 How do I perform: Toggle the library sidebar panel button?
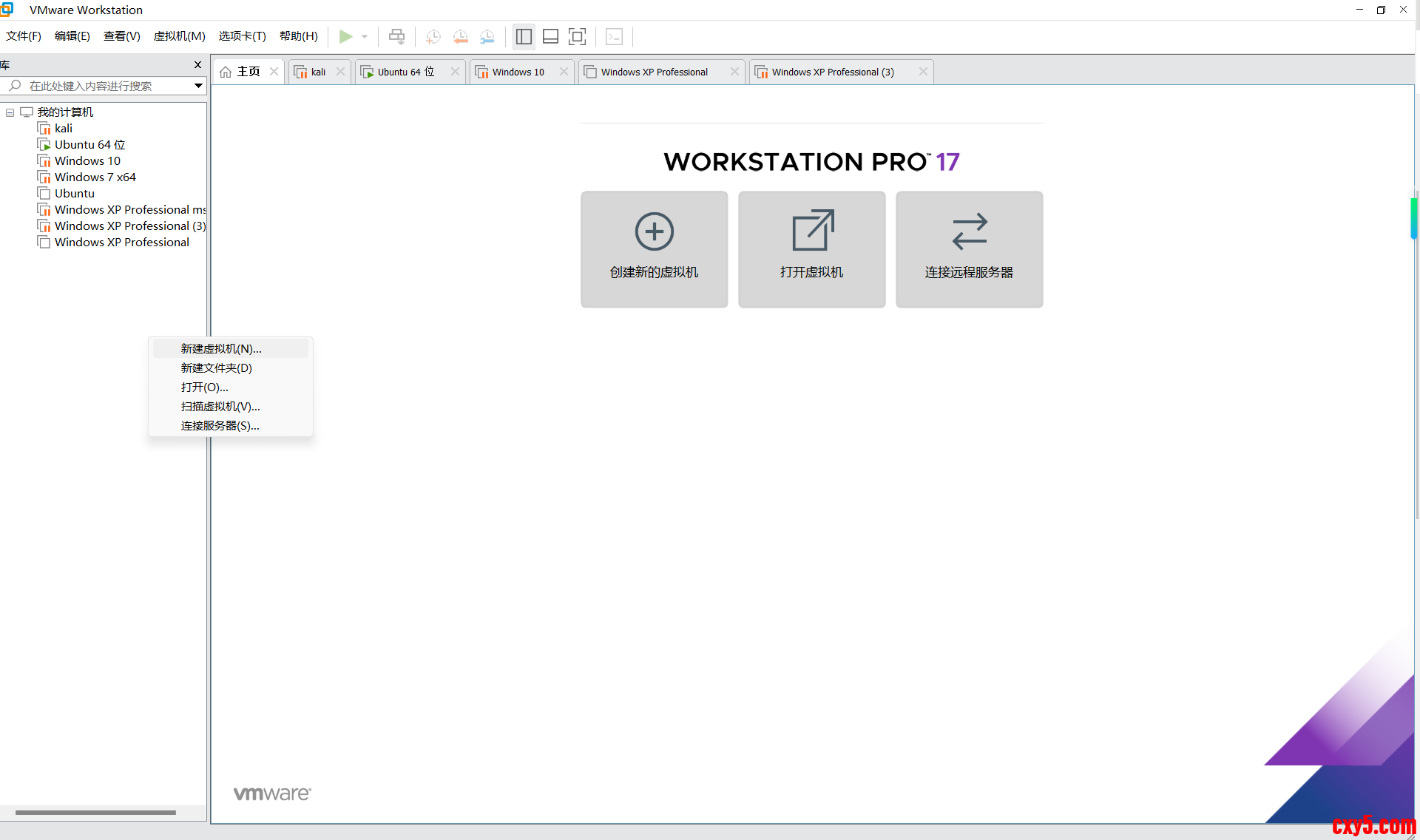(x=524, y=36)
